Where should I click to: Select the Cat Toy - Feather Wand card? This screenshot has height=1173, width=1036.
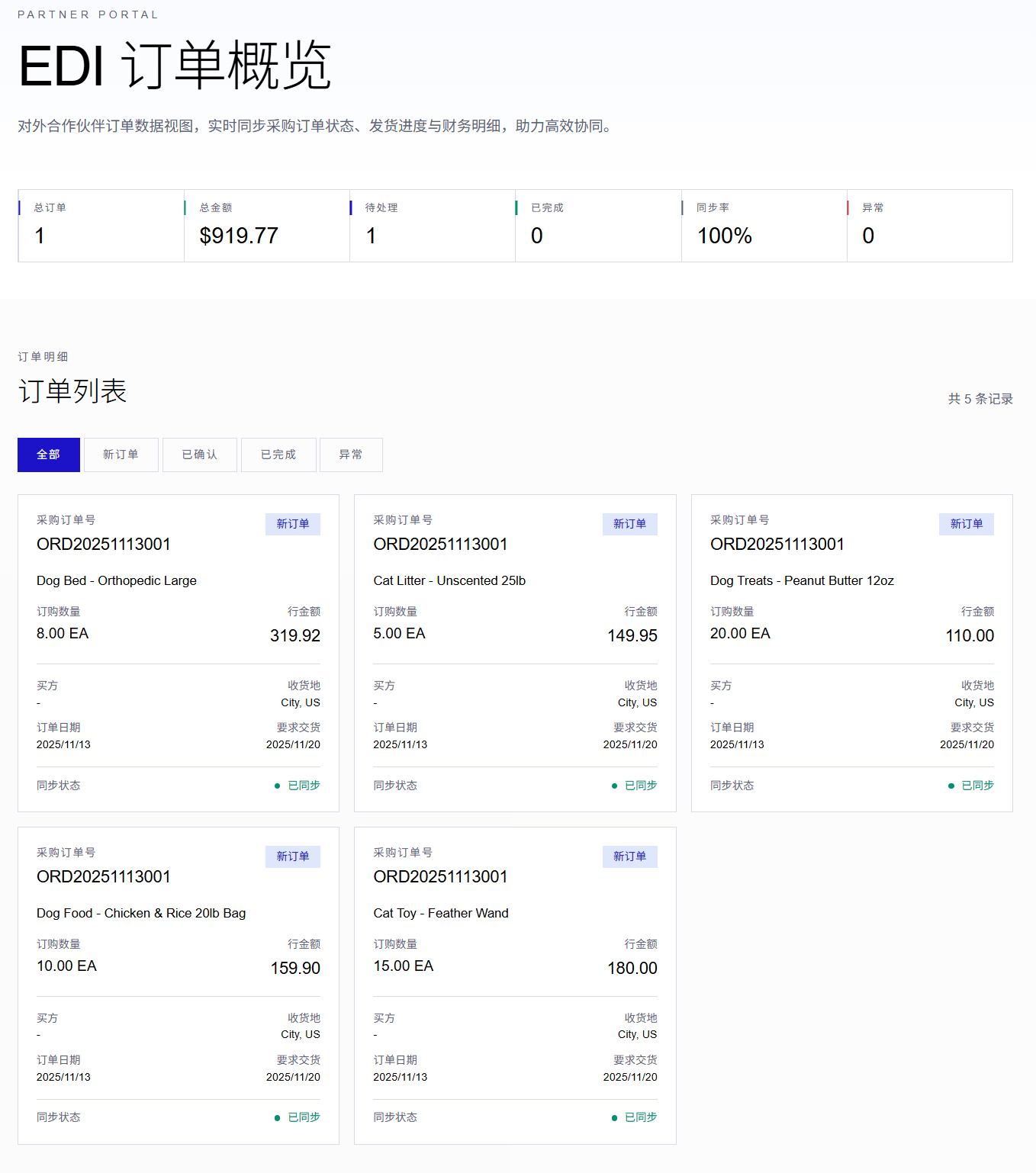(515, 985)
